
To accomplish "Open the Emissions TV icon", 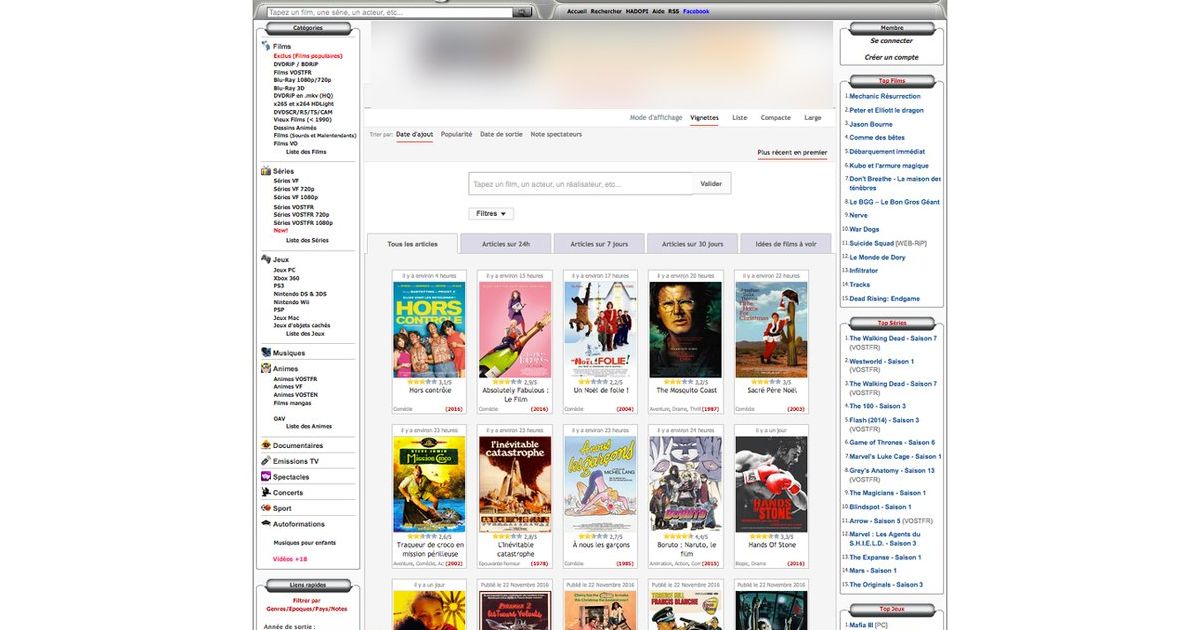I will click(266, 461).
